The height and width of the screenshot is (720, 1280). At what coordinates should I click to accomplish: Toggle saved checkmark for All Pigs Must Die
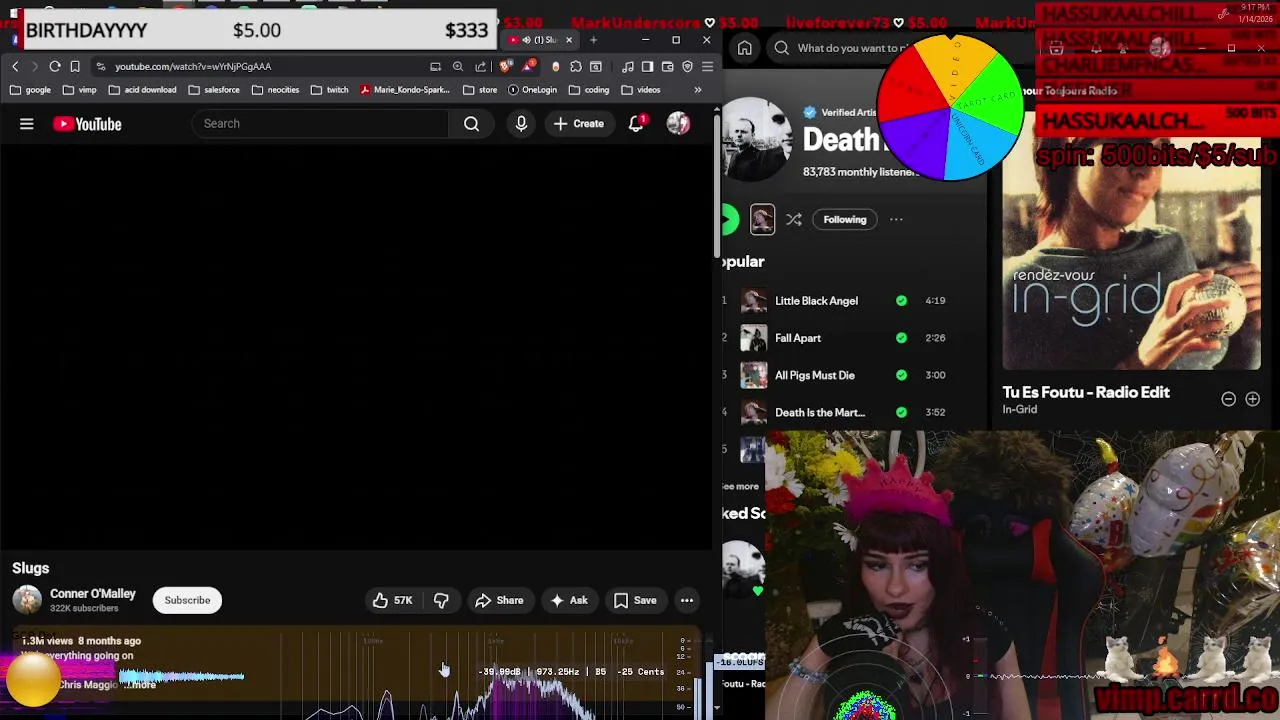click(902, 375)
